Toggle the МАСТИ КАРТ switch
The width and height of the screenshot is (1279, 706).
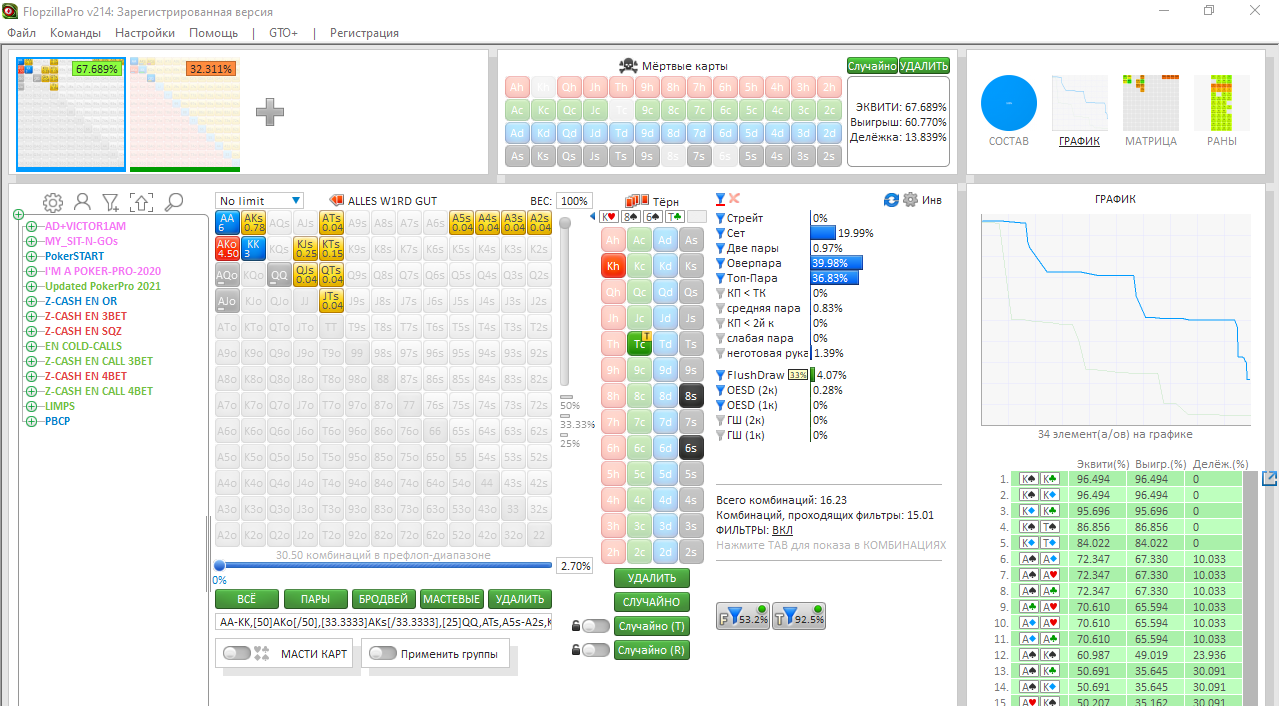point(237,653)
